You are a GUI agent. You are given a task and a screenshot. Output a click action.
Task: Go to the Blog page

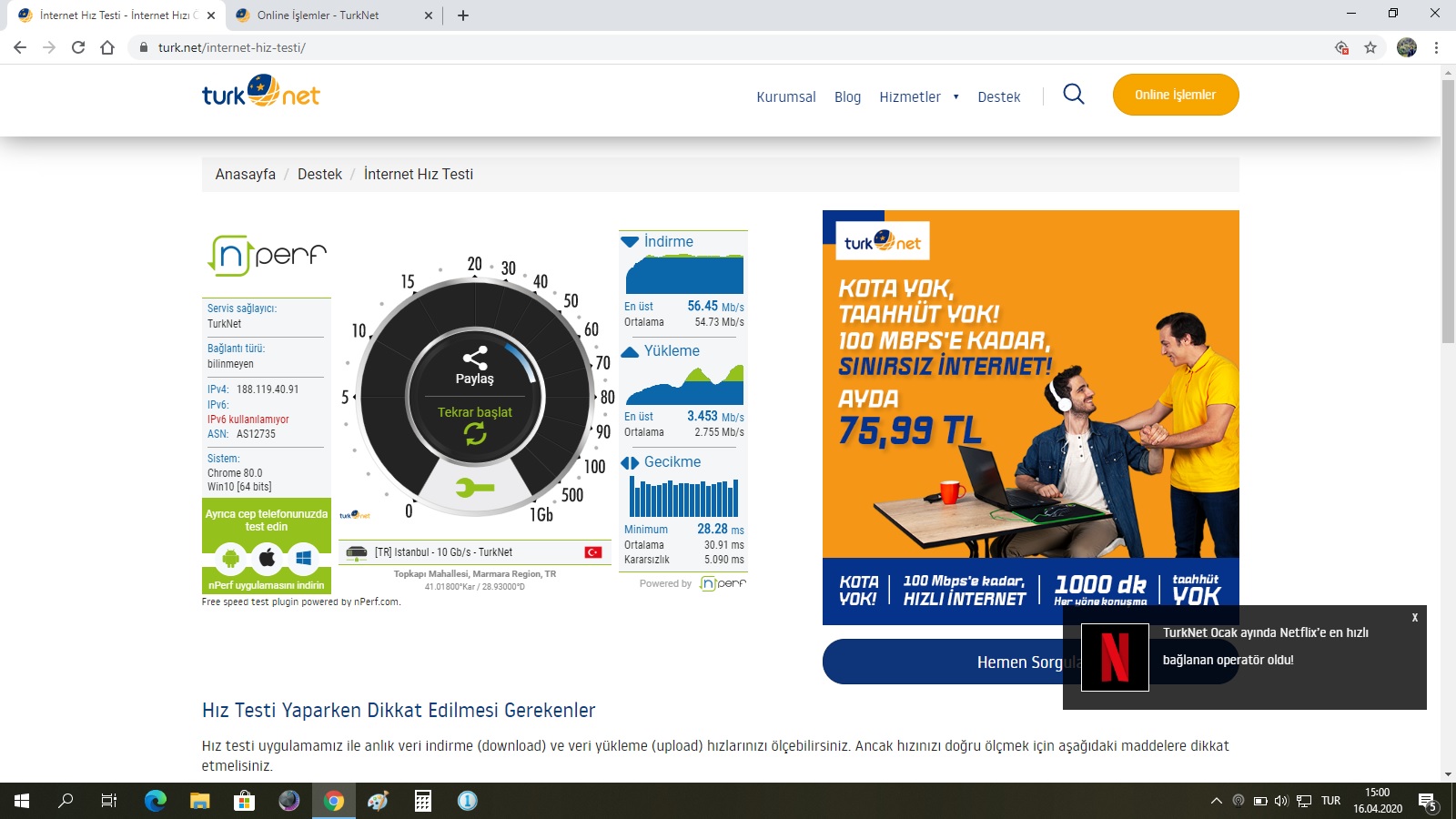pyautogui.click(x=847, y=96)
